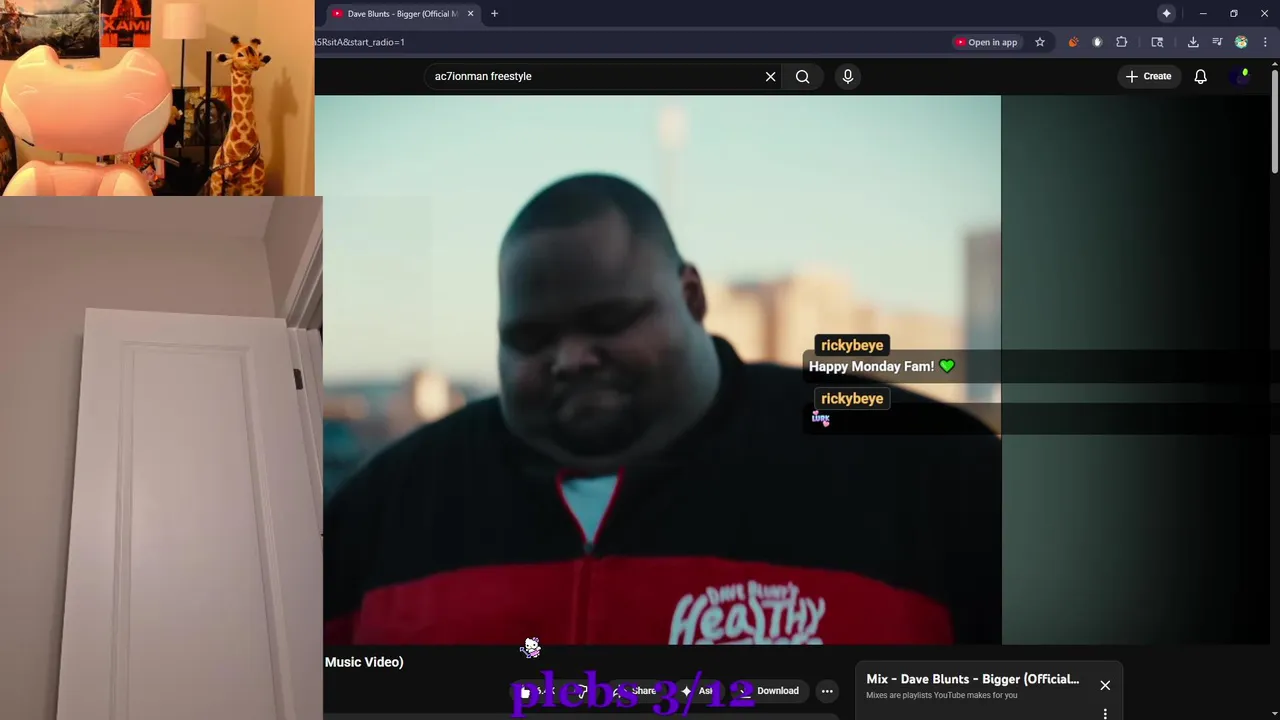1280x720 pixels.
Task: Click the Share button under the video
Action: (635, 691)
